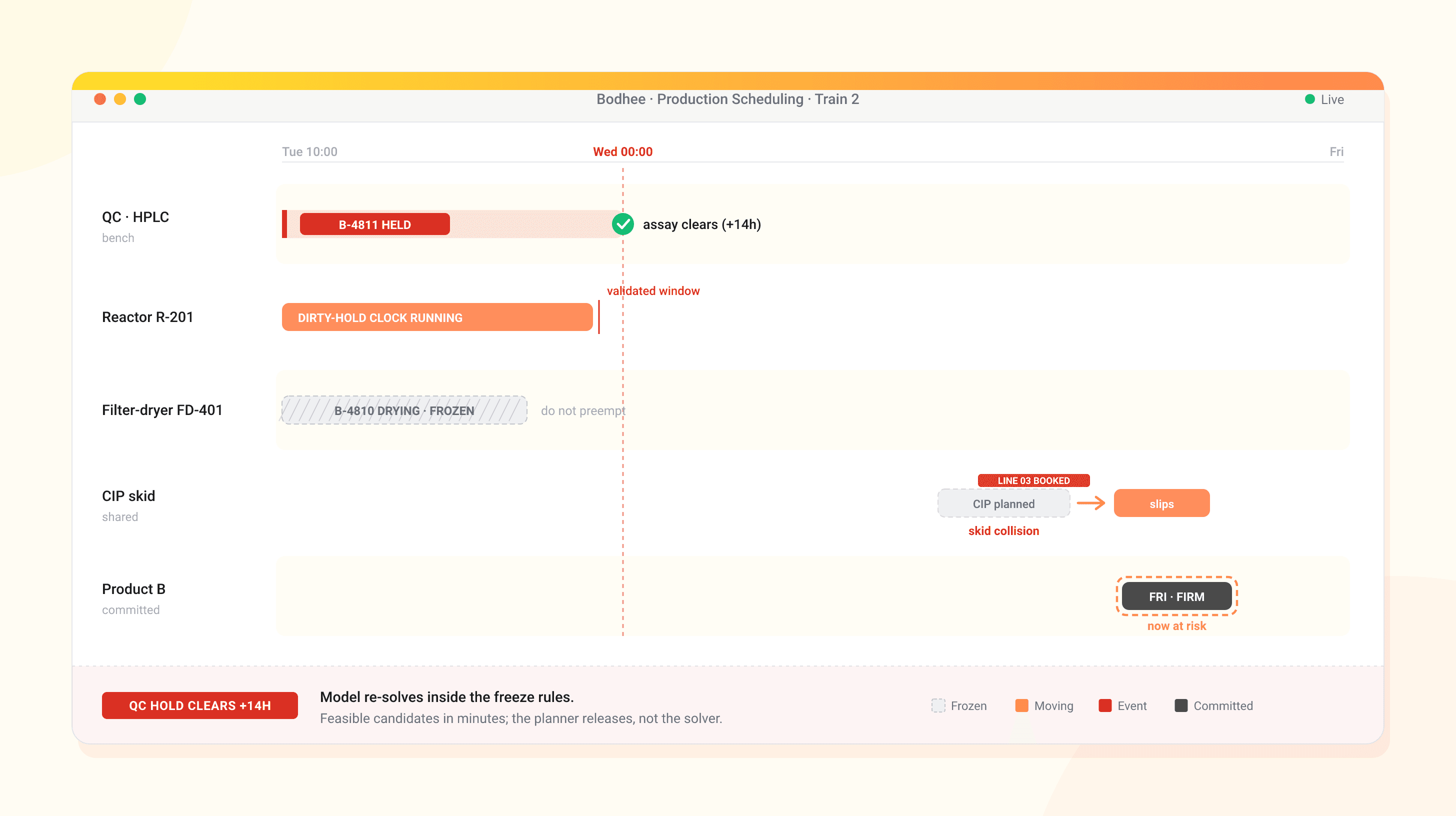Viewport: 1456px width, 816px height.
Task: Click the 'do not preempt' note
Action: point(583,411)
